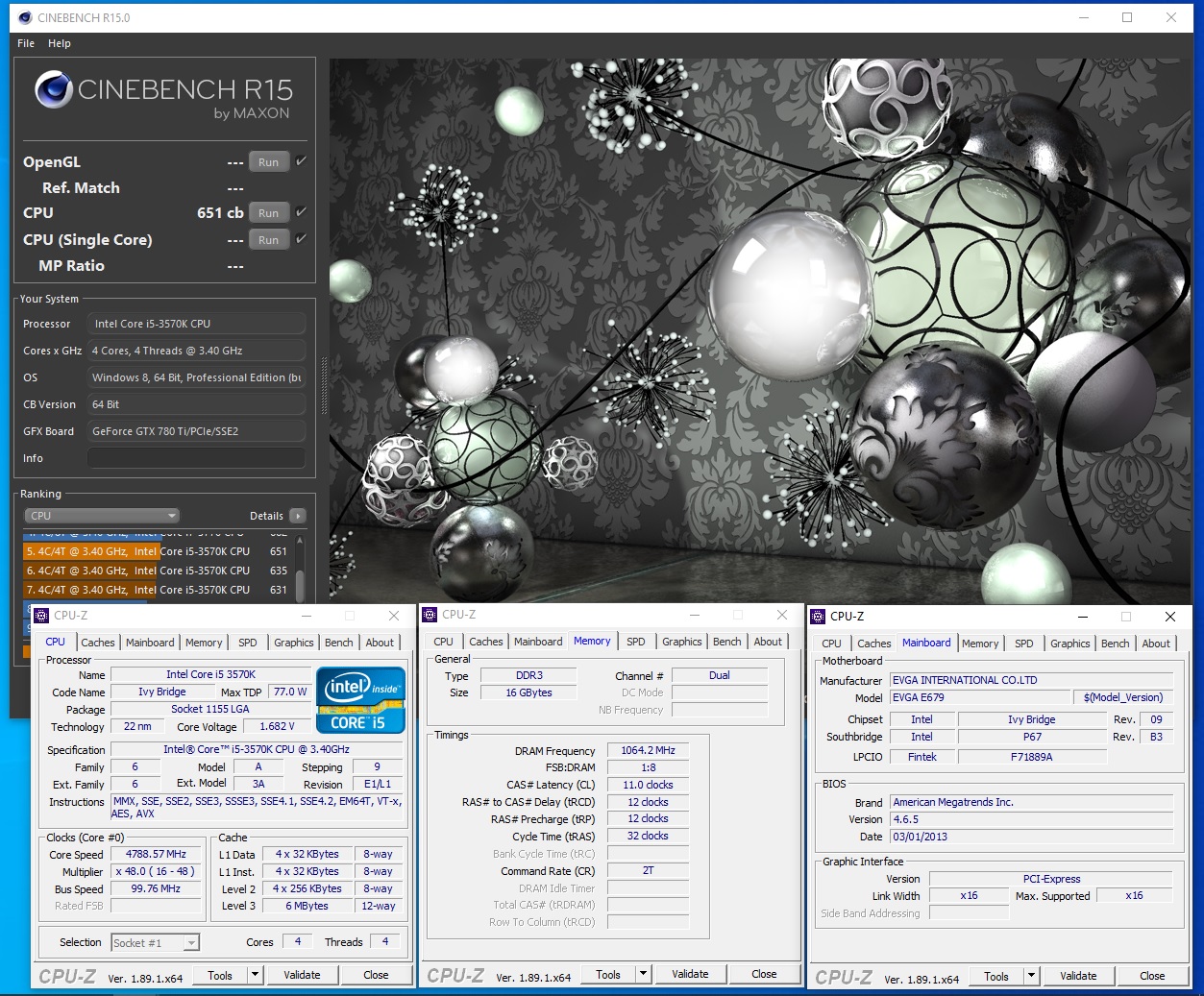Viewport: 1204px width, 996px height.
Task: Click the Info input field
Action: click(196, 458)
